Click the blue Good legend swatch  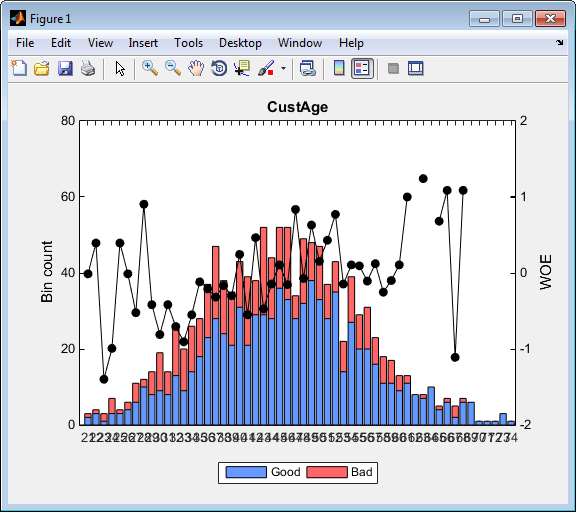(x=246, y=472)
